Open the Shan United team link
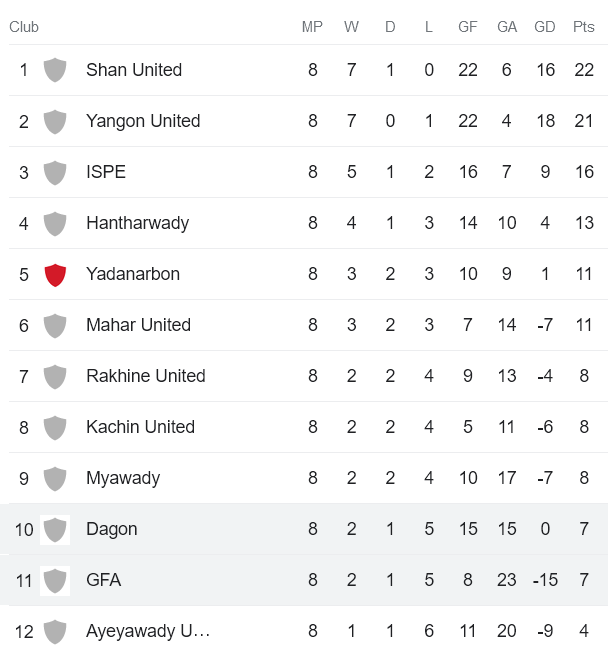The image size is (608, 662). coord(134,70)
